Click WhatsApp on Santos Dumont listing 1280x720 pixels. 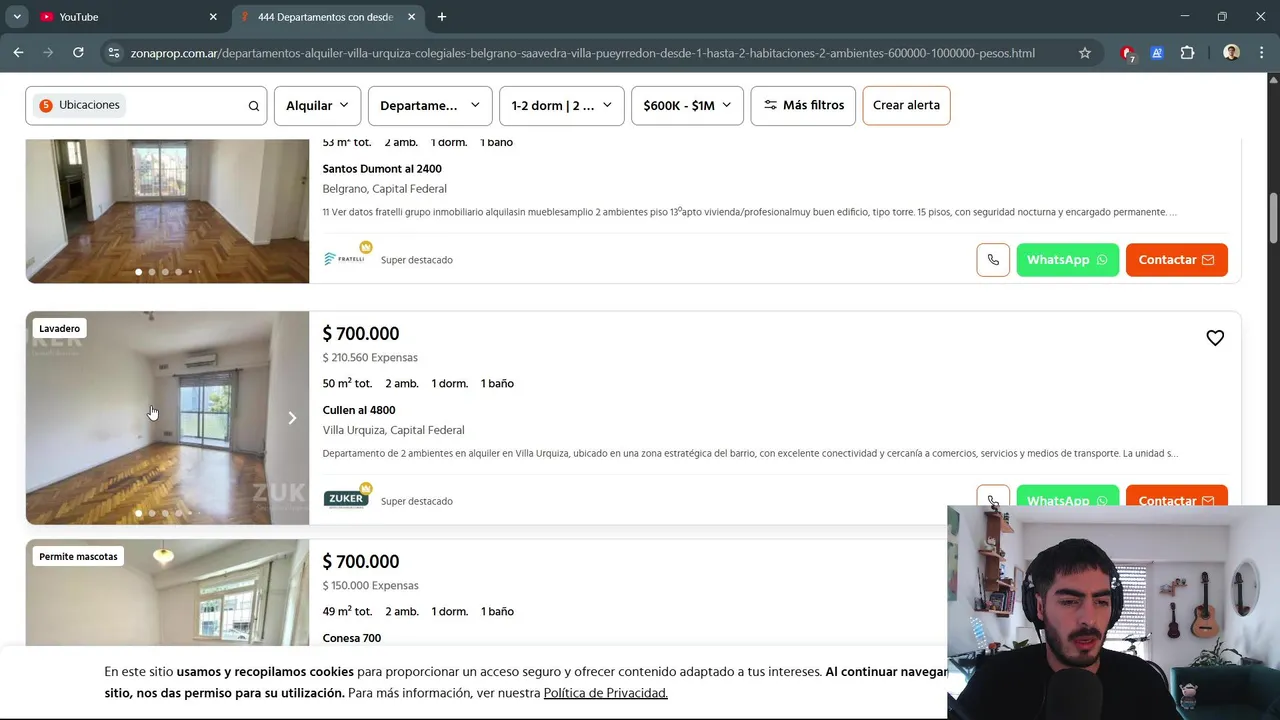(1067, 260)
